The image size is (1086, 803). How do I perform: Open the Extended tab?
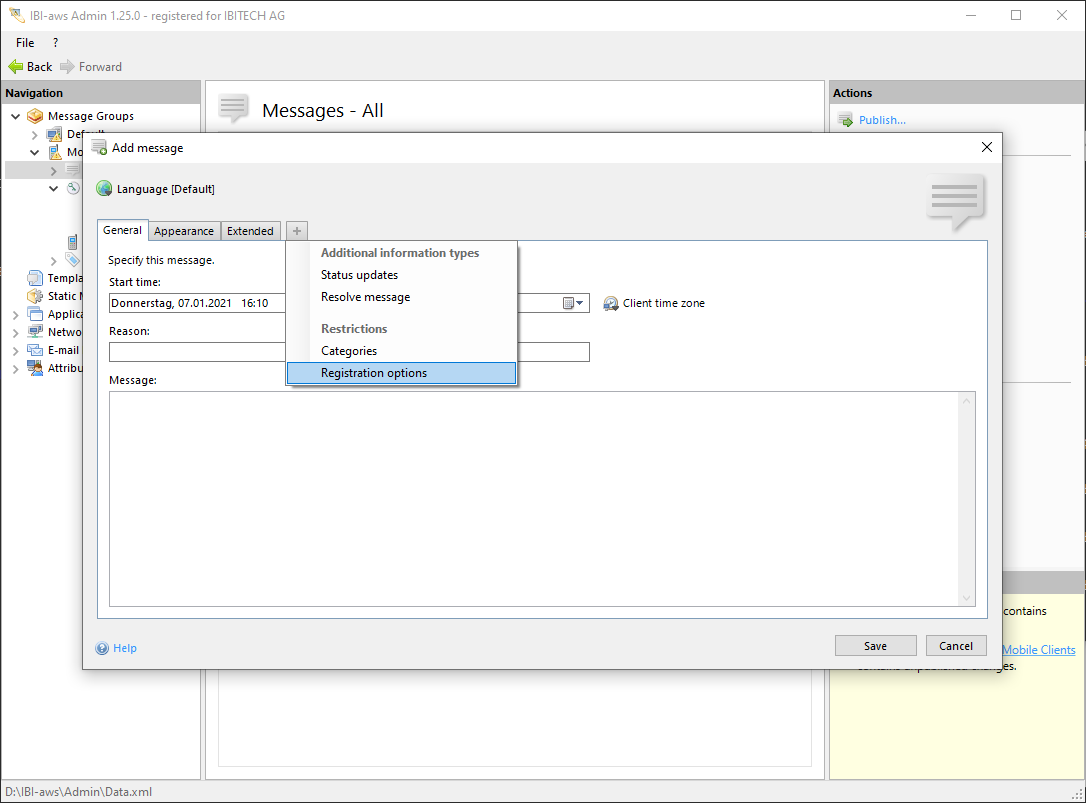click(250, 231)
